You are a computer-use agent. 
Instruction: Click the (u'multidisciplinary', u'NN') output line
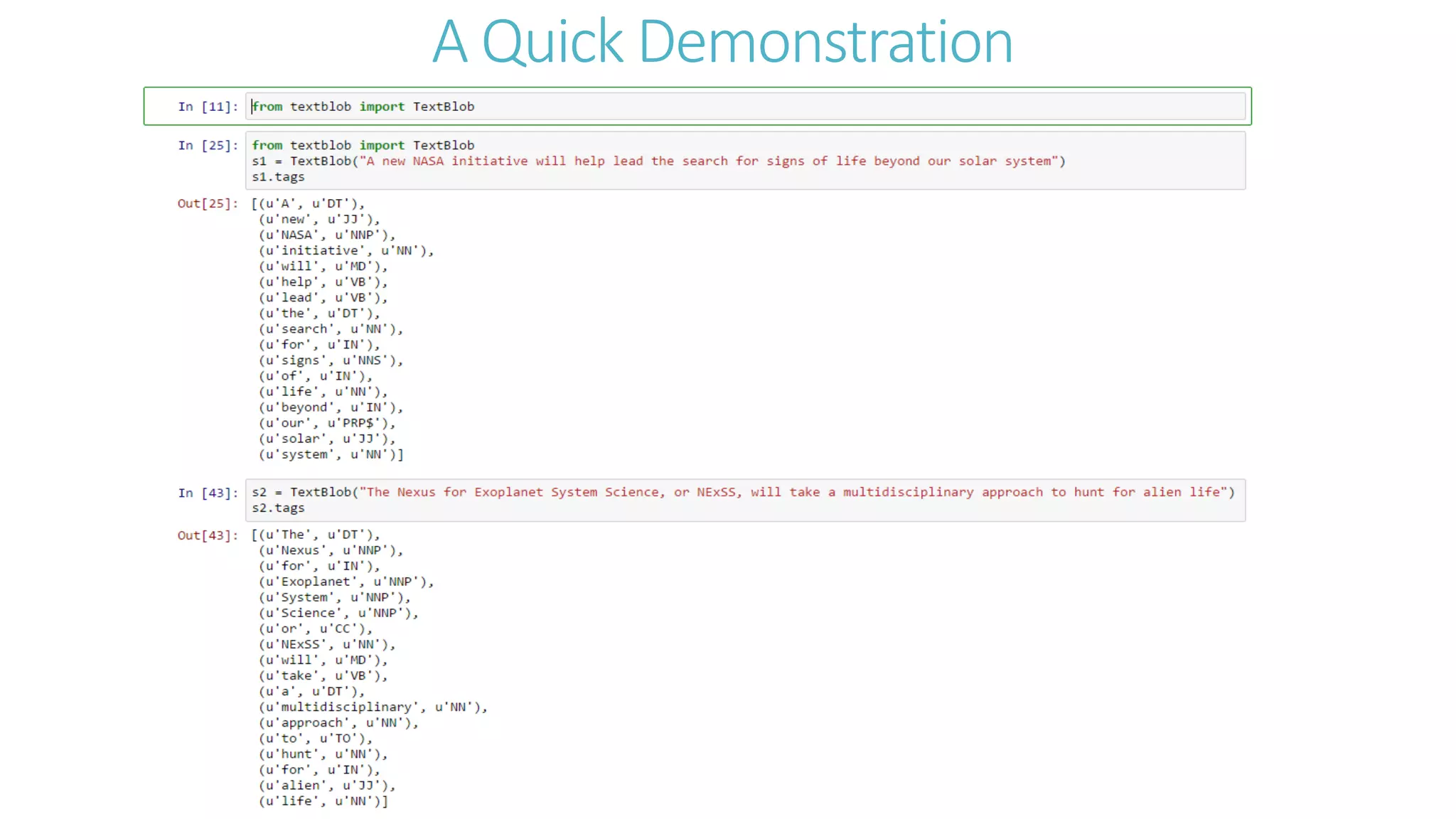click(x=373, y=707)
